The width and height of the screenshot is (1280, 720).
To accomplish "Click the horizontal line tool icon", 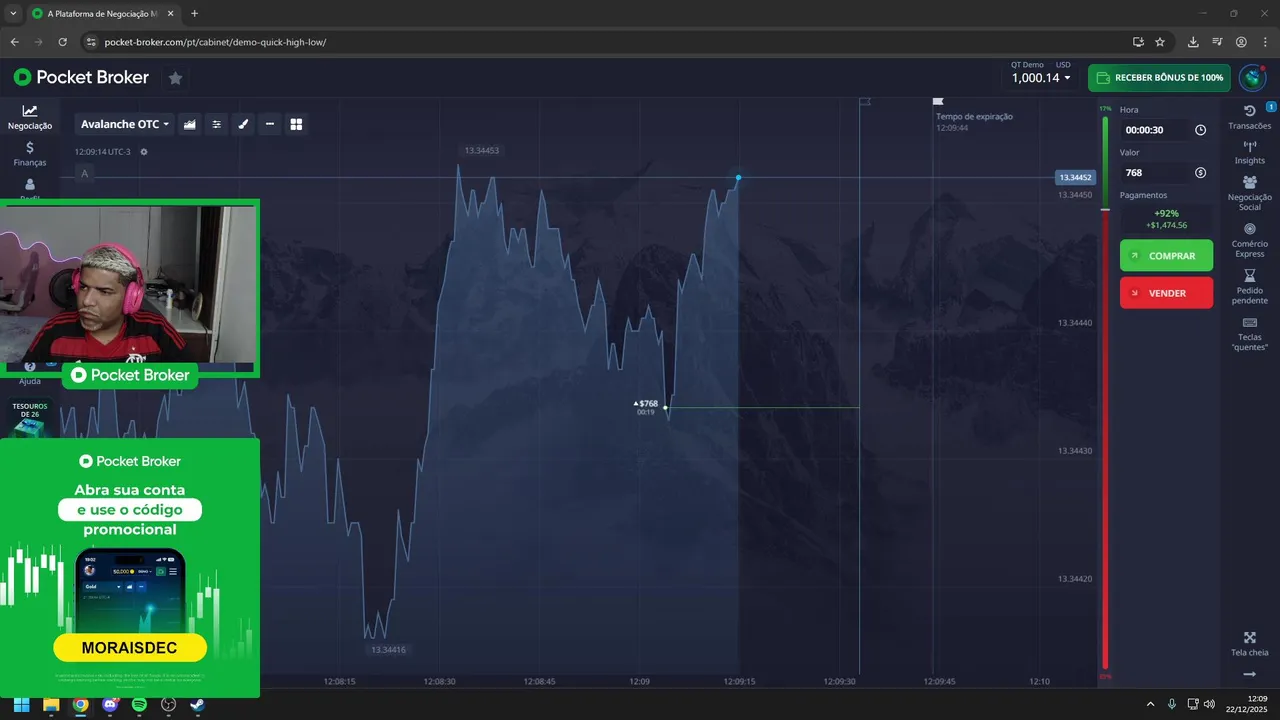I will coord(270,124).
